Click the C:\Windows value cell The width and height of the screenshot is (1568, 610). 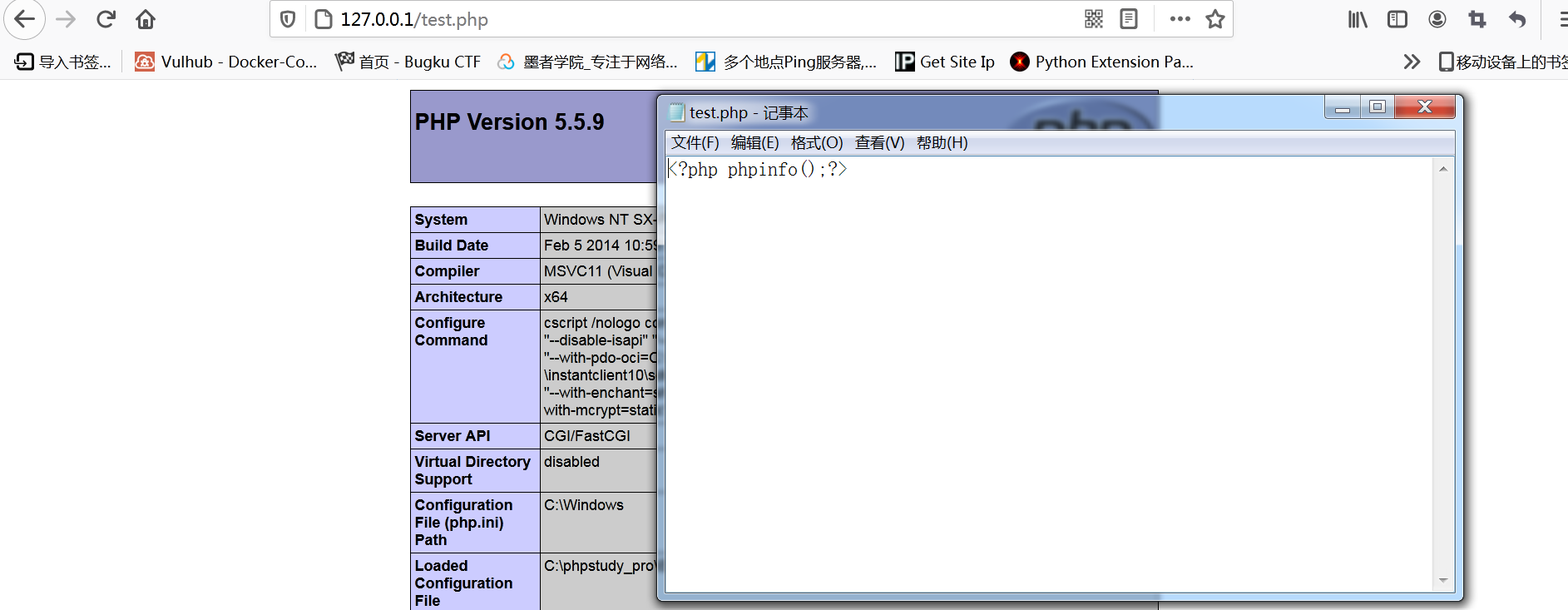pos(583,505)
